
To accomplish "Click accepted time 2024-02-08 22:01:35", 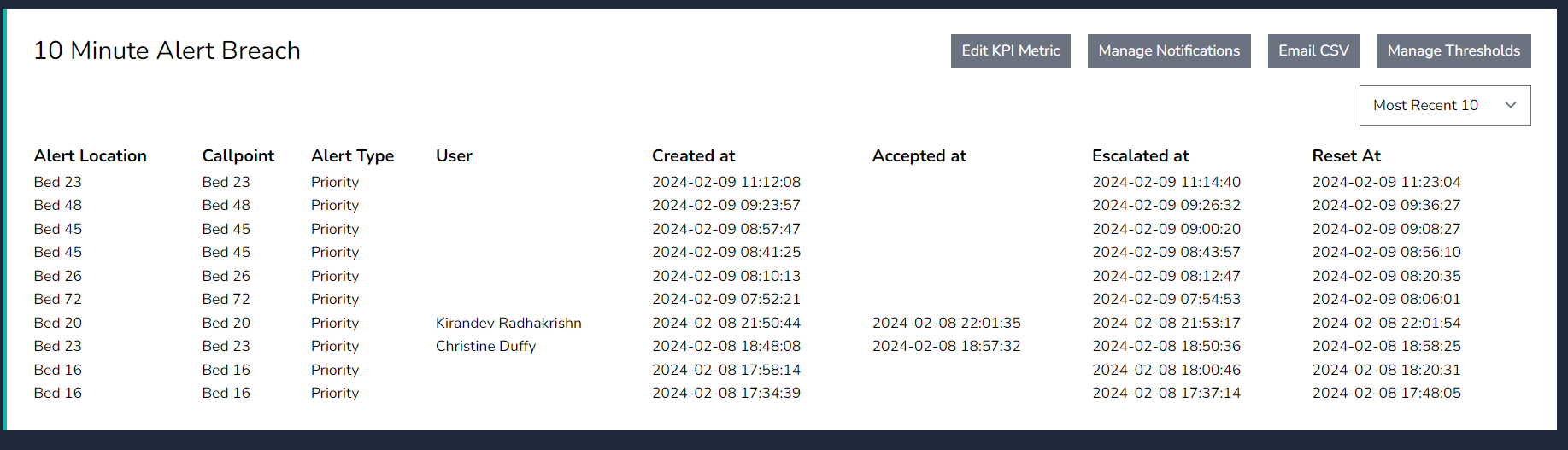I will [x=946, y=323].
